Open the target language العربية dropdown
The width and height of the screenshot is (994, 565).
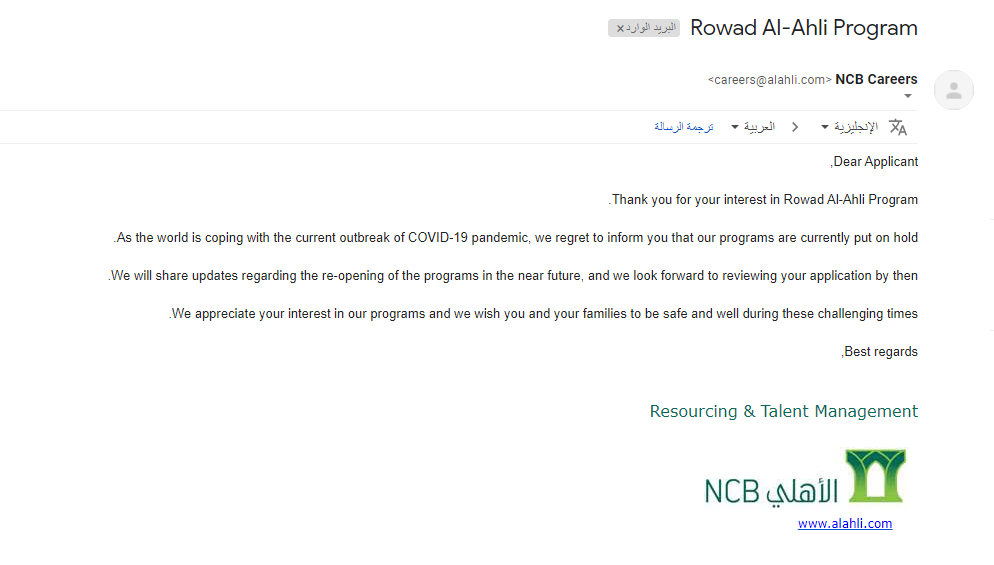point(753,127)
